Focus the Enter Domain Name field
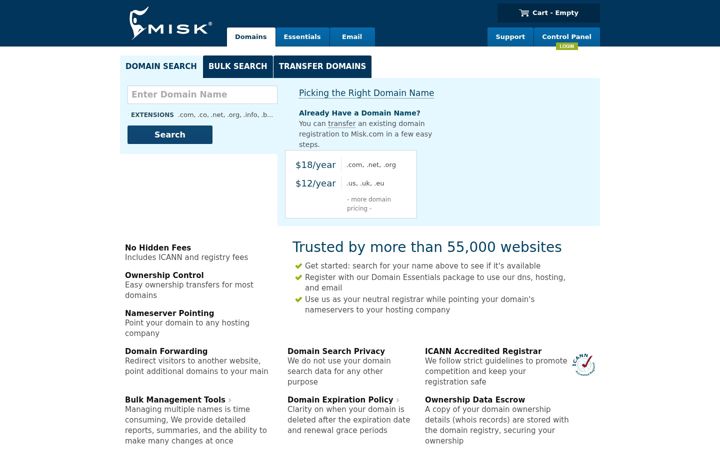The height and width of the screenshot is (450, 720). click(202, 95)
